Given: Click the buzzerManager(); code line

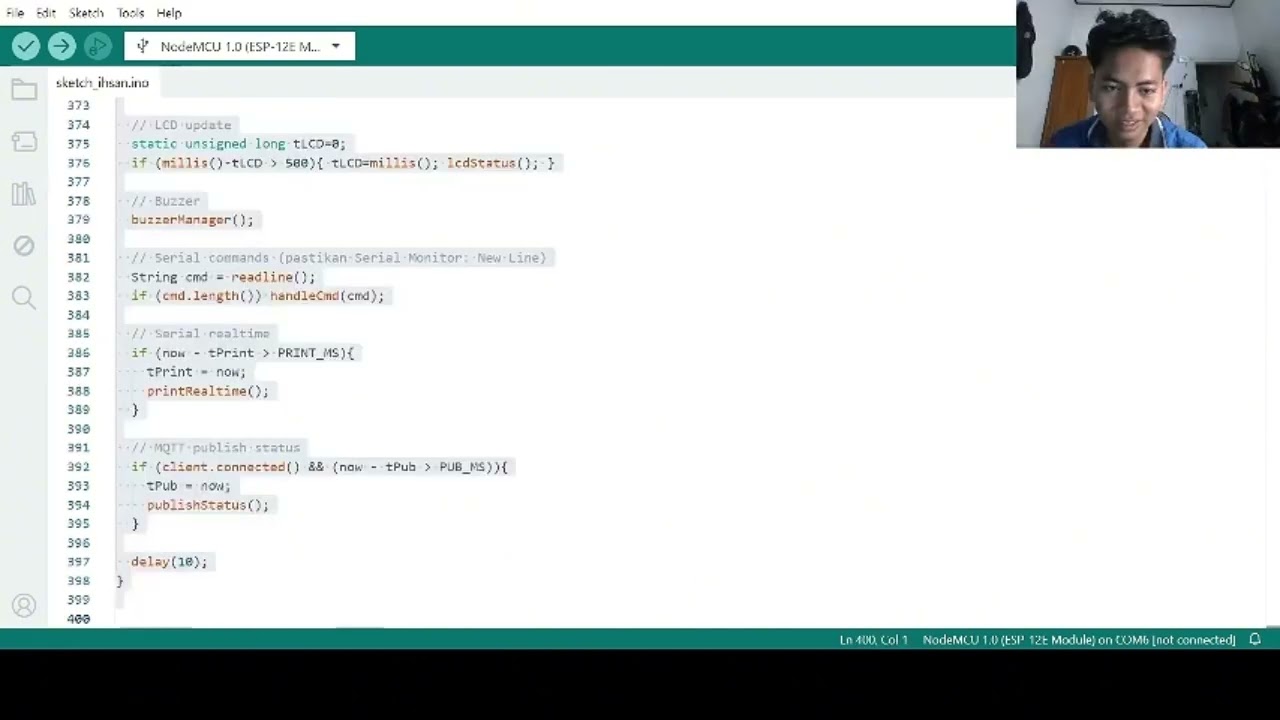Looking at the screenshot, I should click(192, 220).
